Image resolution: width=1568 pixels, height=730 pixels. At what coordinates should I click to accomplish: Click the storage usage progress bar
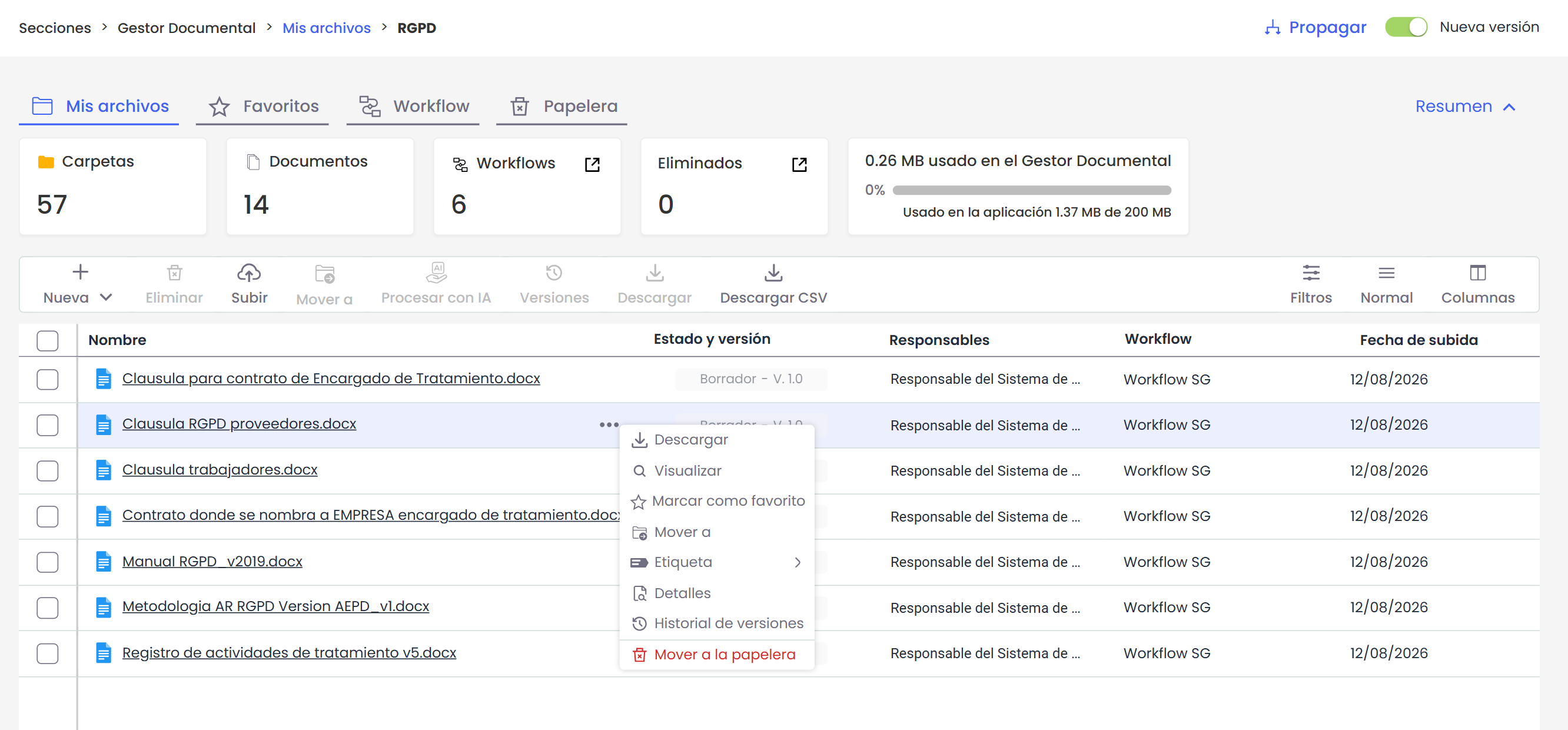1032,190
